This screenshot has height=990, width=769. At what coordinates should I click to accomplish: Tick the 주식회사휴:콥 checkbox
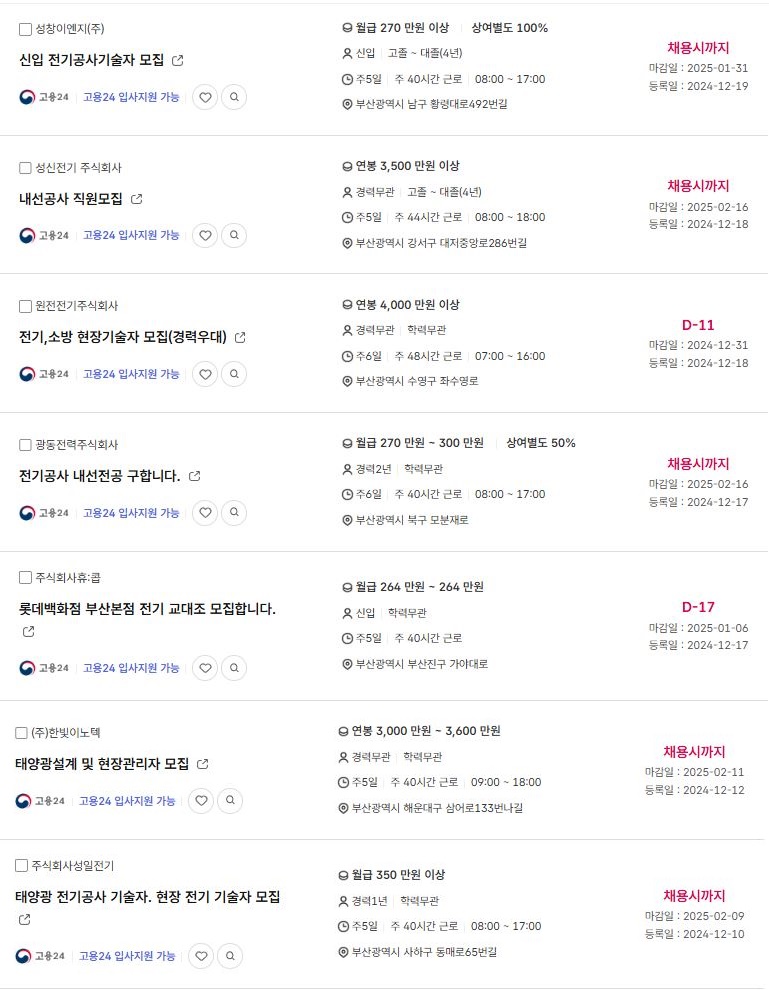pyautogui.click(x=25, y=577)
